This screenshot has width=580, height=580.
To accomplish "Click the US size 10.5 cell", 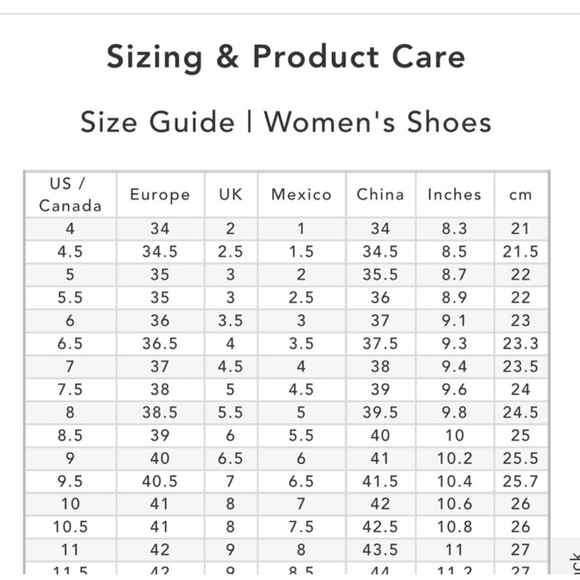I will click(70, 527).
